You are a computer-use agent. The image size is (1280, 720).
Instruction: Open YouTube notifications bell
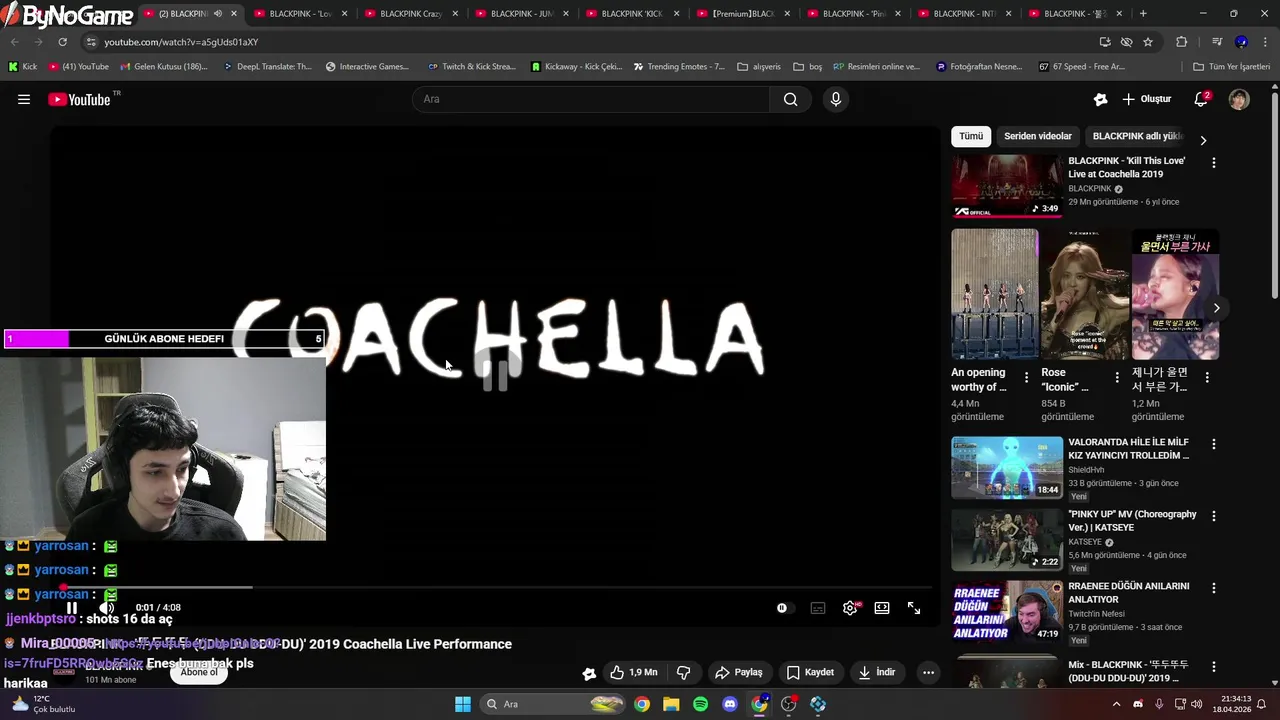click(x=1201, y=99)
